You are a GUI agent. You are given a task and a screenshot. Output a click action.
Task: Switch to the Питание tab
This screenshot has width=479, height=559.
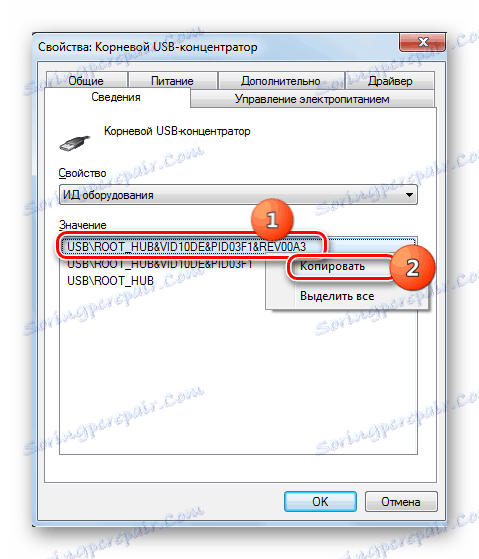point(172,81)
